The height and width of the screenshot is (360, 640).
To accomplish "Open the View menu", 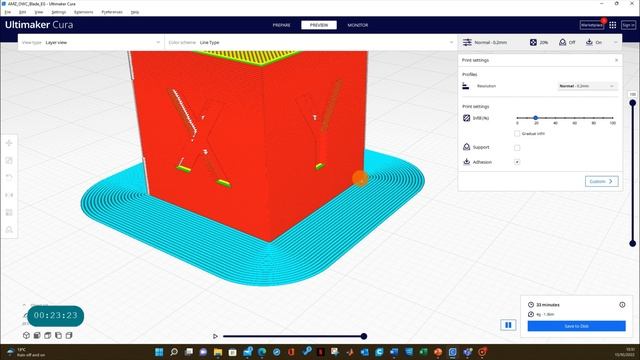I will (39, 12).
